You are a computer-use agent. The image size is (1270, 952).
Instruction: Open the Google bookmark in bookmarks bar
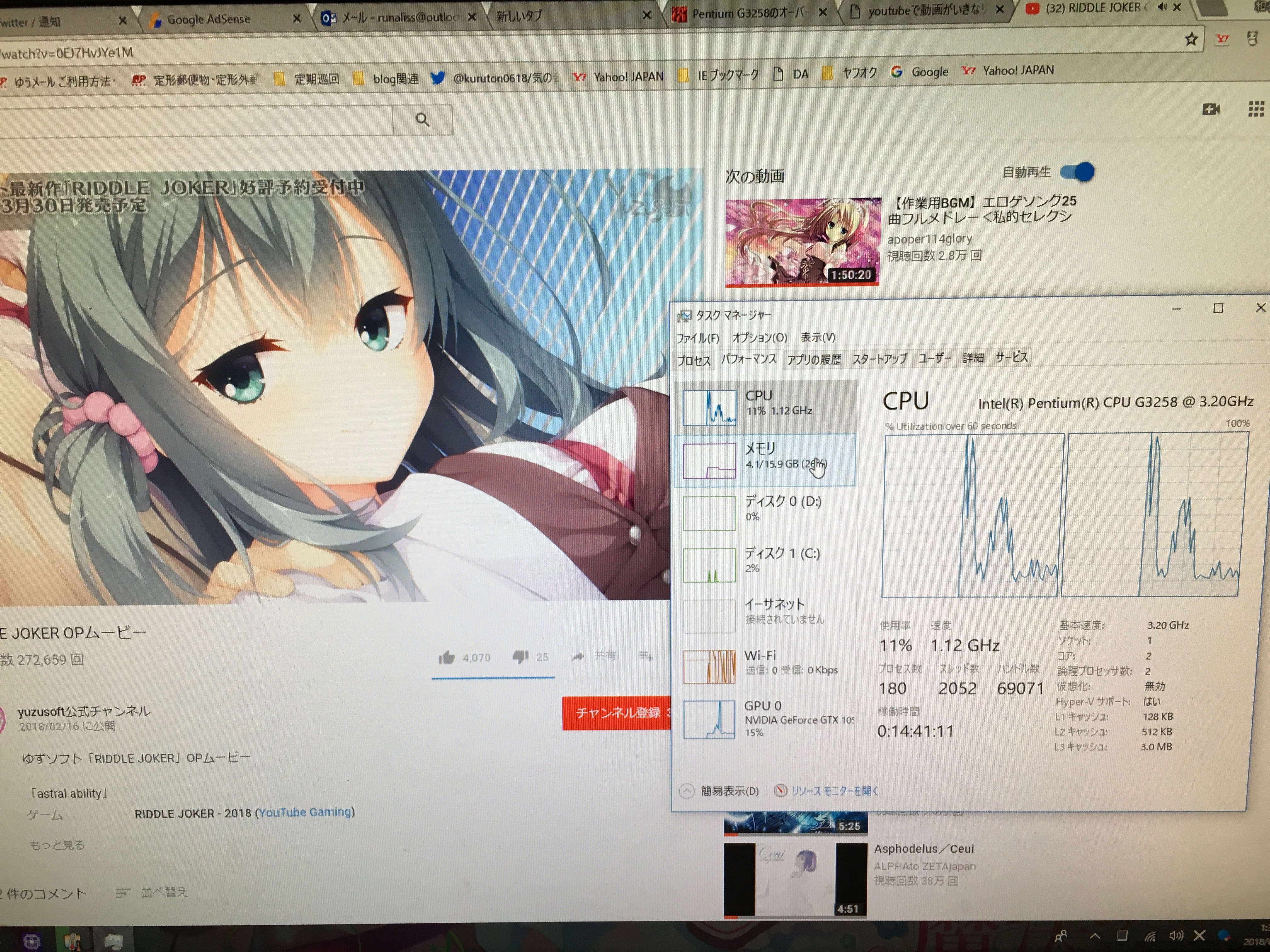(x=920, y=72)
